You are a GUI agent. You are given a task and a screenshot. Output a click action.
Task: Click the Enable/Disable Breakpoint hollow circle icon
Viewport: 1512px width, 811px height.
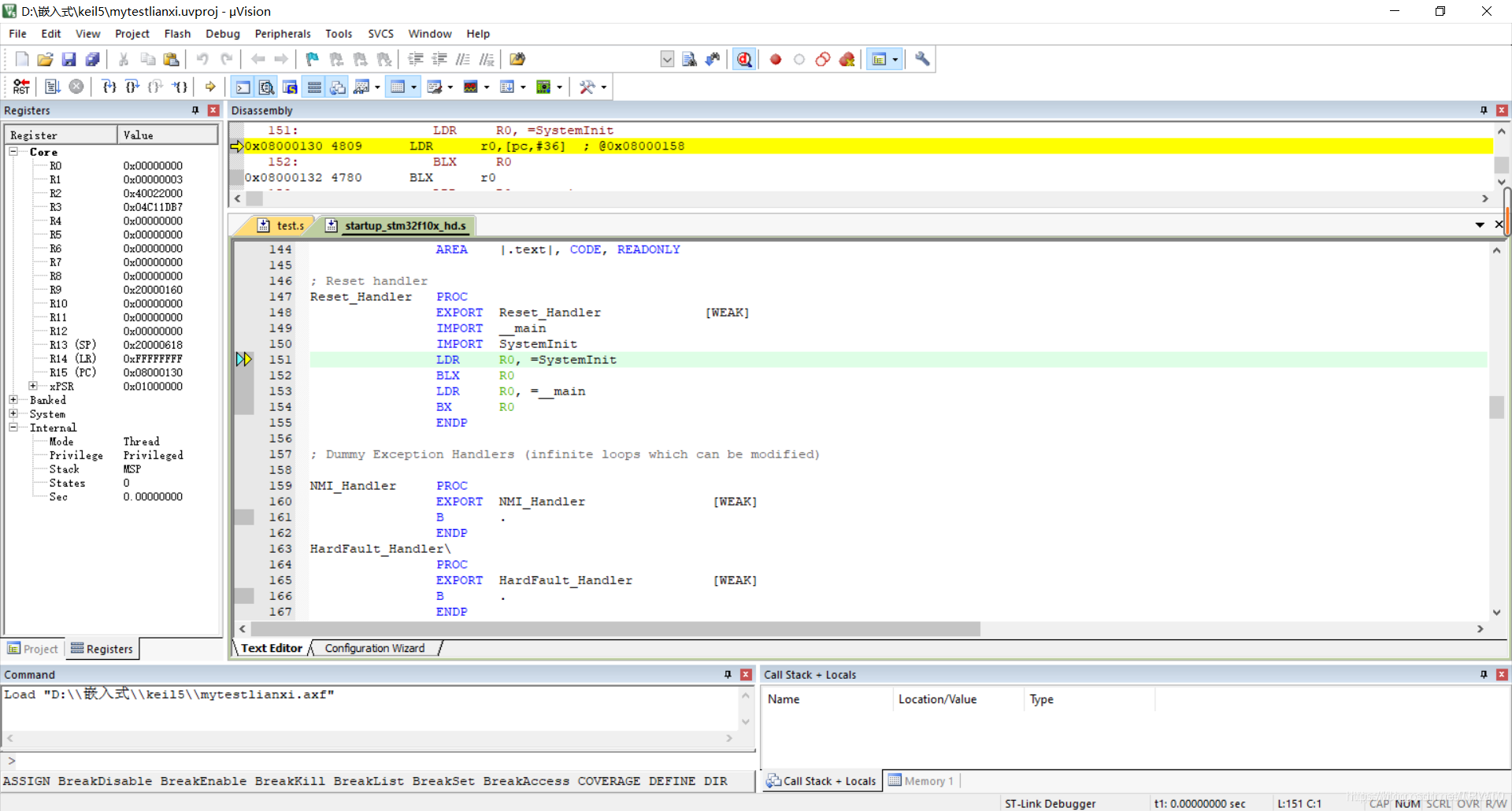(x=799, y=59)
